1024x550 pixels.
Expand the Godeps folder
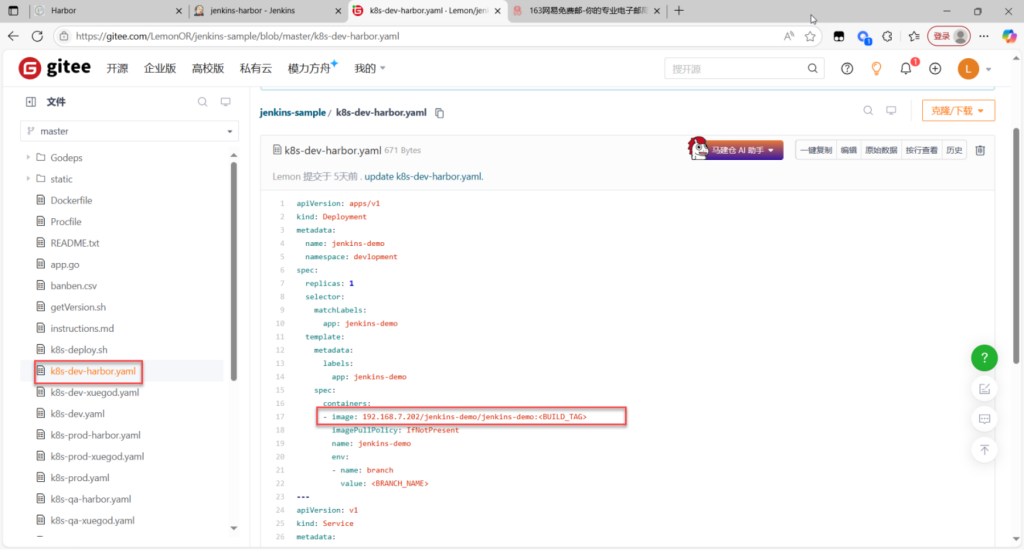tap(28, 158)
